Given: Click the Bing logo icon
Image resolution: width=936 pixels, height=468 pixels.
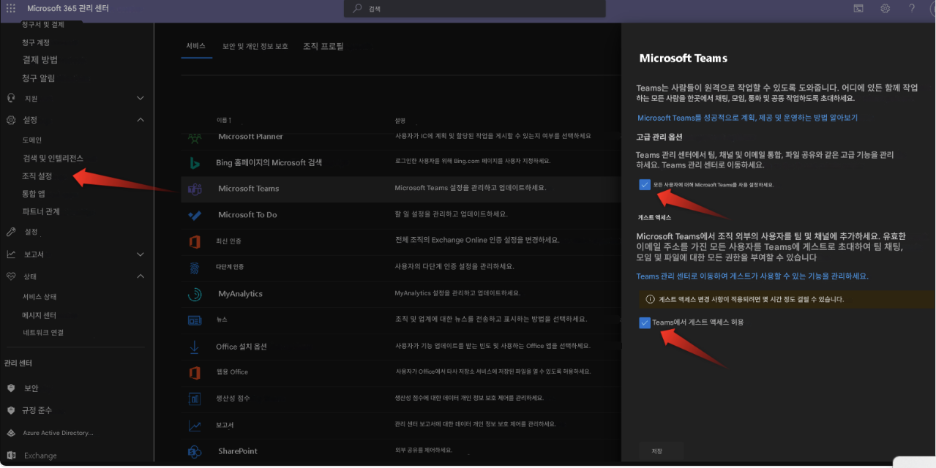Looking at the screenshot, I should (195, 162).
